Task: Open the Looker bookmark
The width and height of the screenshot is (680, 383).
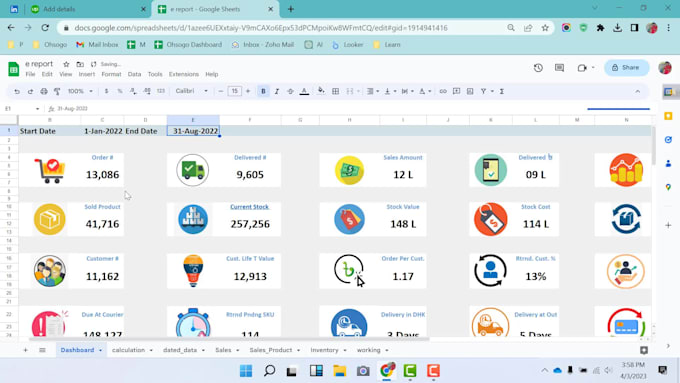Action: click(x=347, y=45)
